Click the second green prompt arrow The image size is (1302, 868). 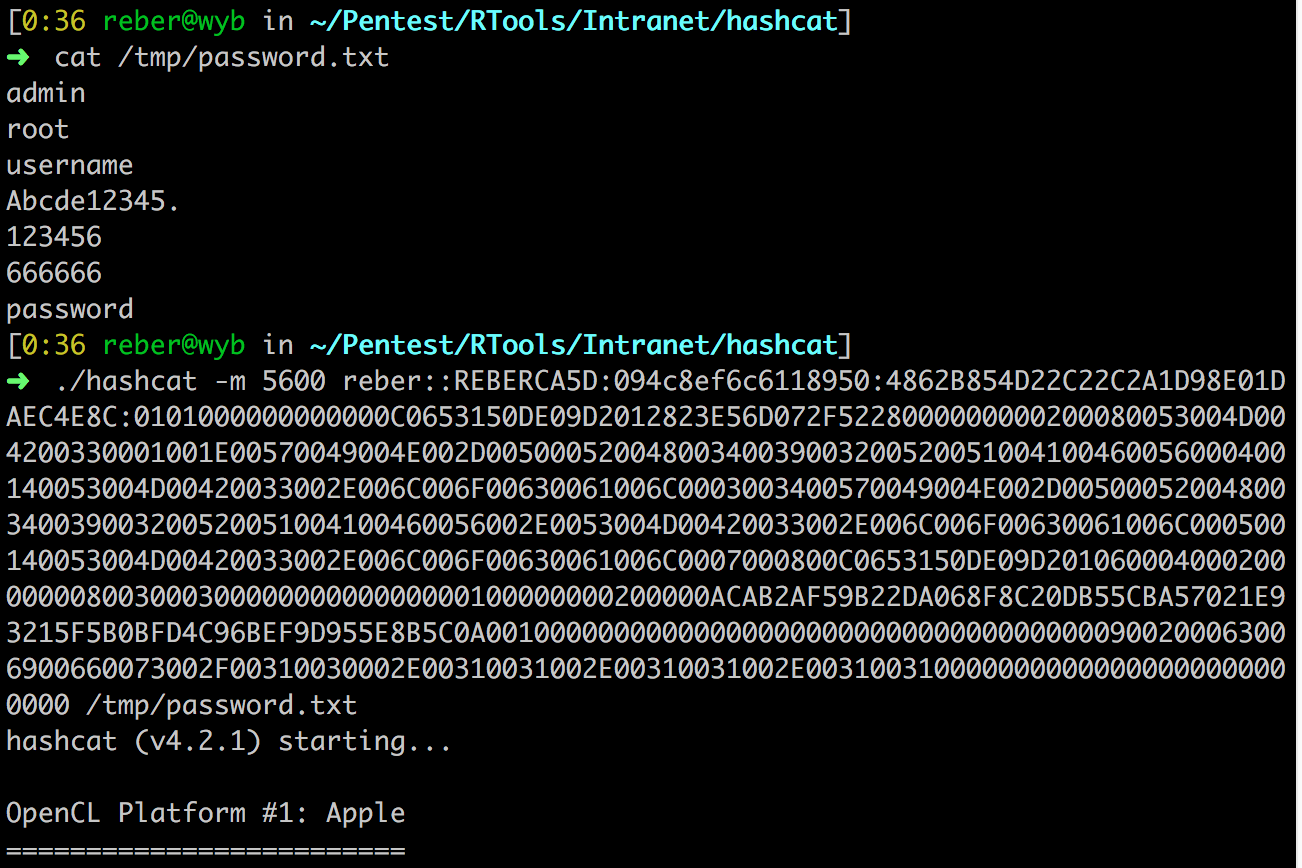point(19,381)
